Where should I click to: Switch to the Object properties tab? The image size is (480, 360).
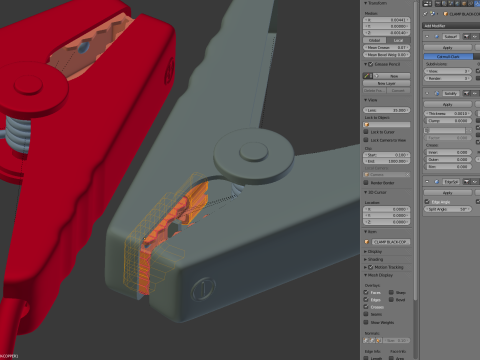pyautogui.click(x=464, y=4)
